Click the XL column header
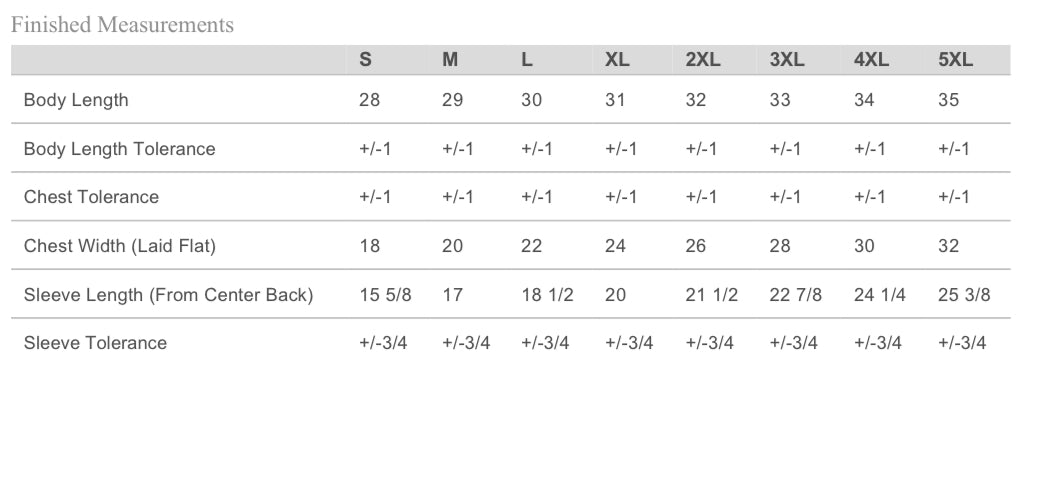 [617, 60]
